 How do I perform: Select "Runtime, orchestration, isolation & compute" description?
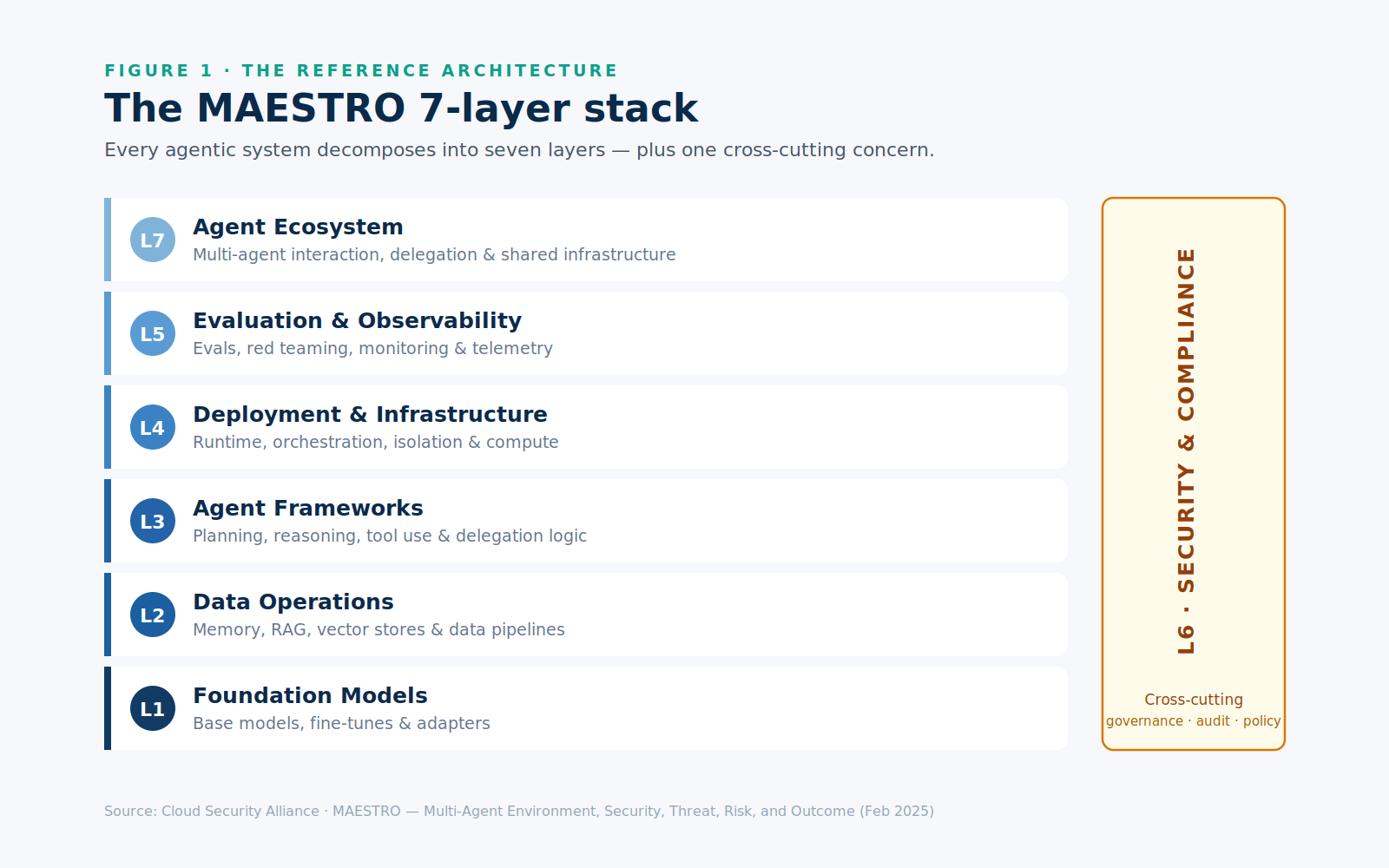click(x=376, y=443)
